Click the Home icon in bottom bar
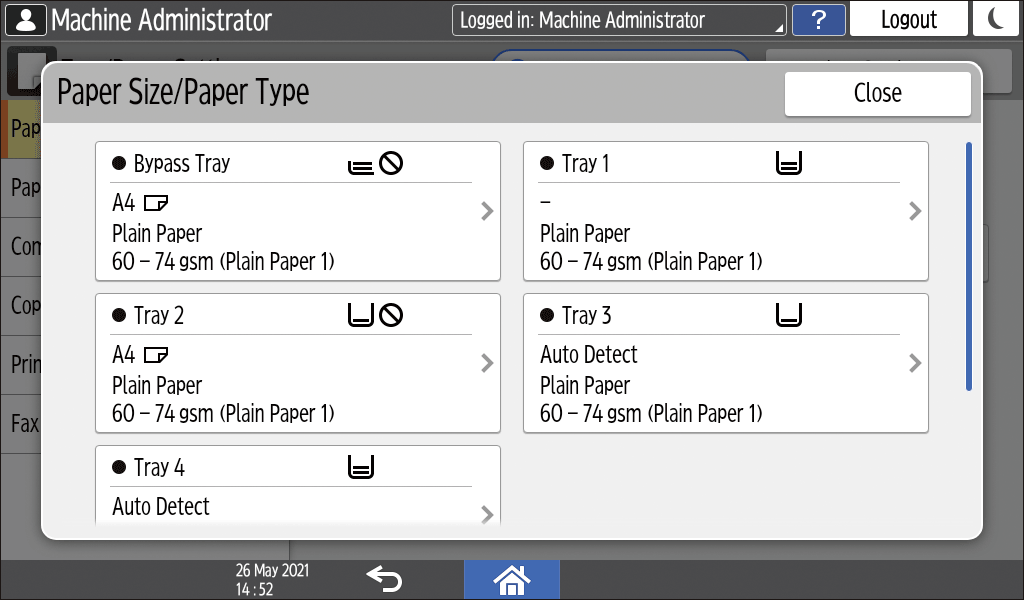This screenshot has height=600, width=1024. [x=511, y=579]
